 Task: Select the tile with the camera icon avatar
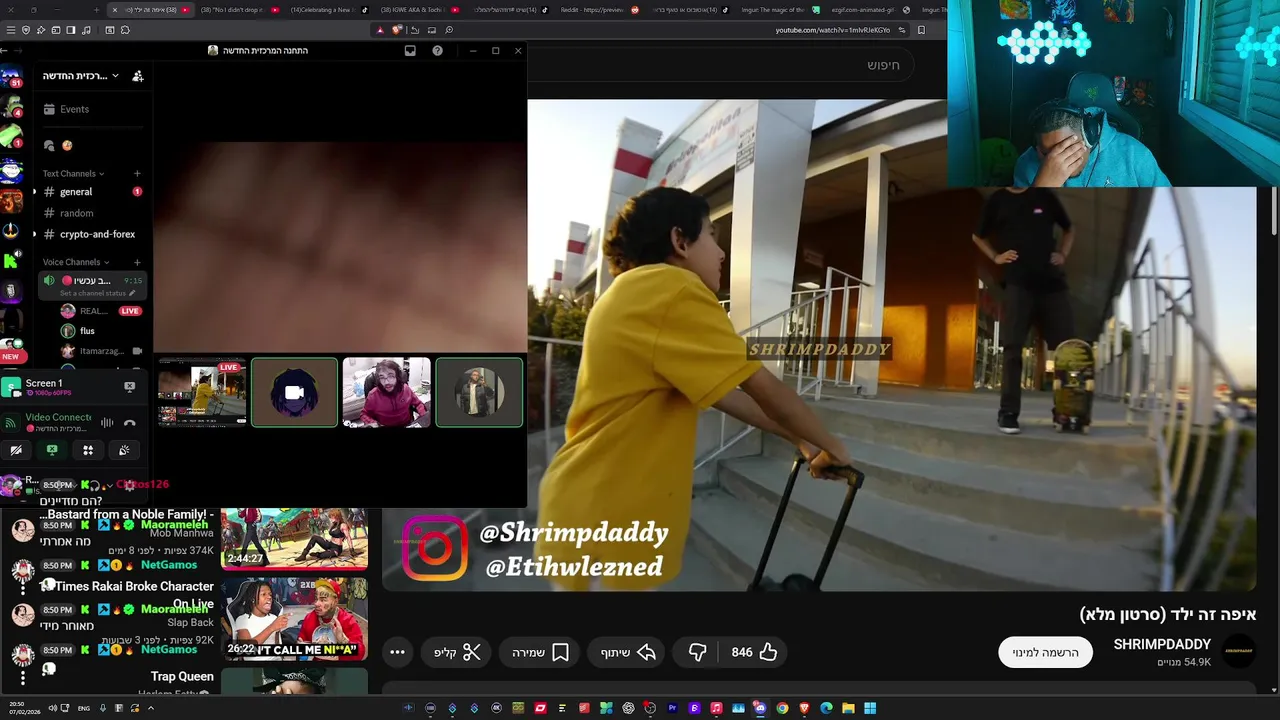coord(294,392)
